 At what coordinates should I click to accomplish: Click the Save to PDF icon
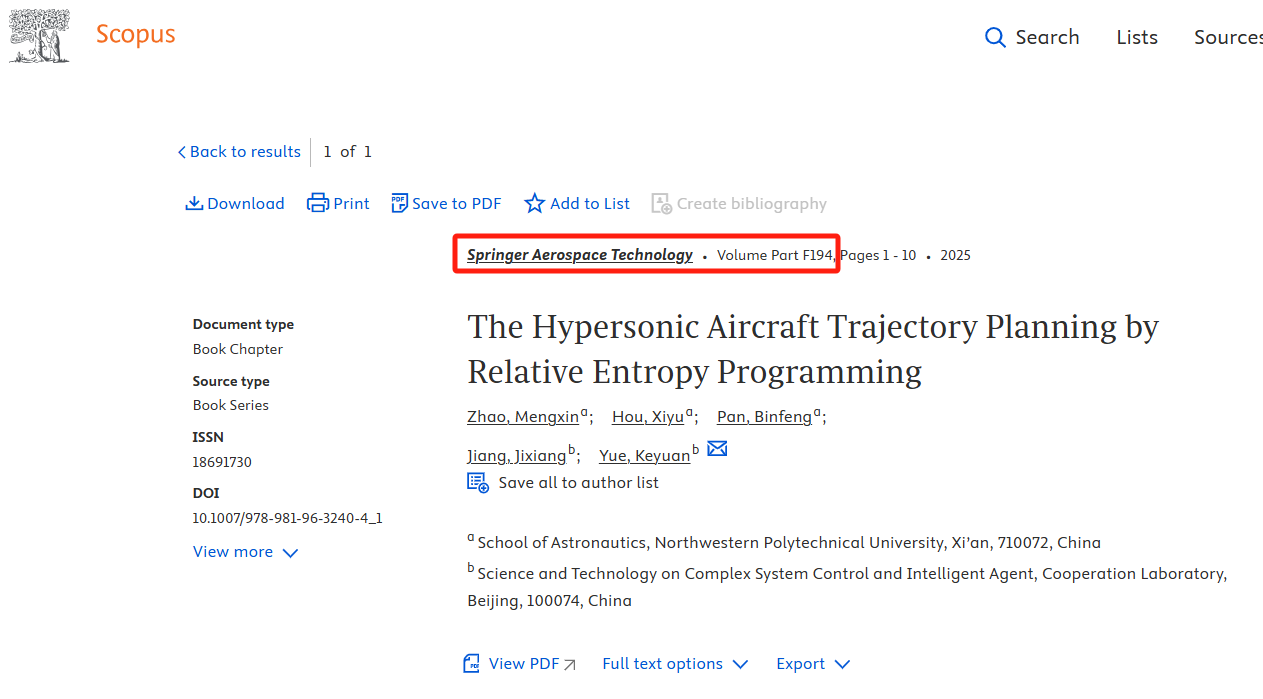400,203
